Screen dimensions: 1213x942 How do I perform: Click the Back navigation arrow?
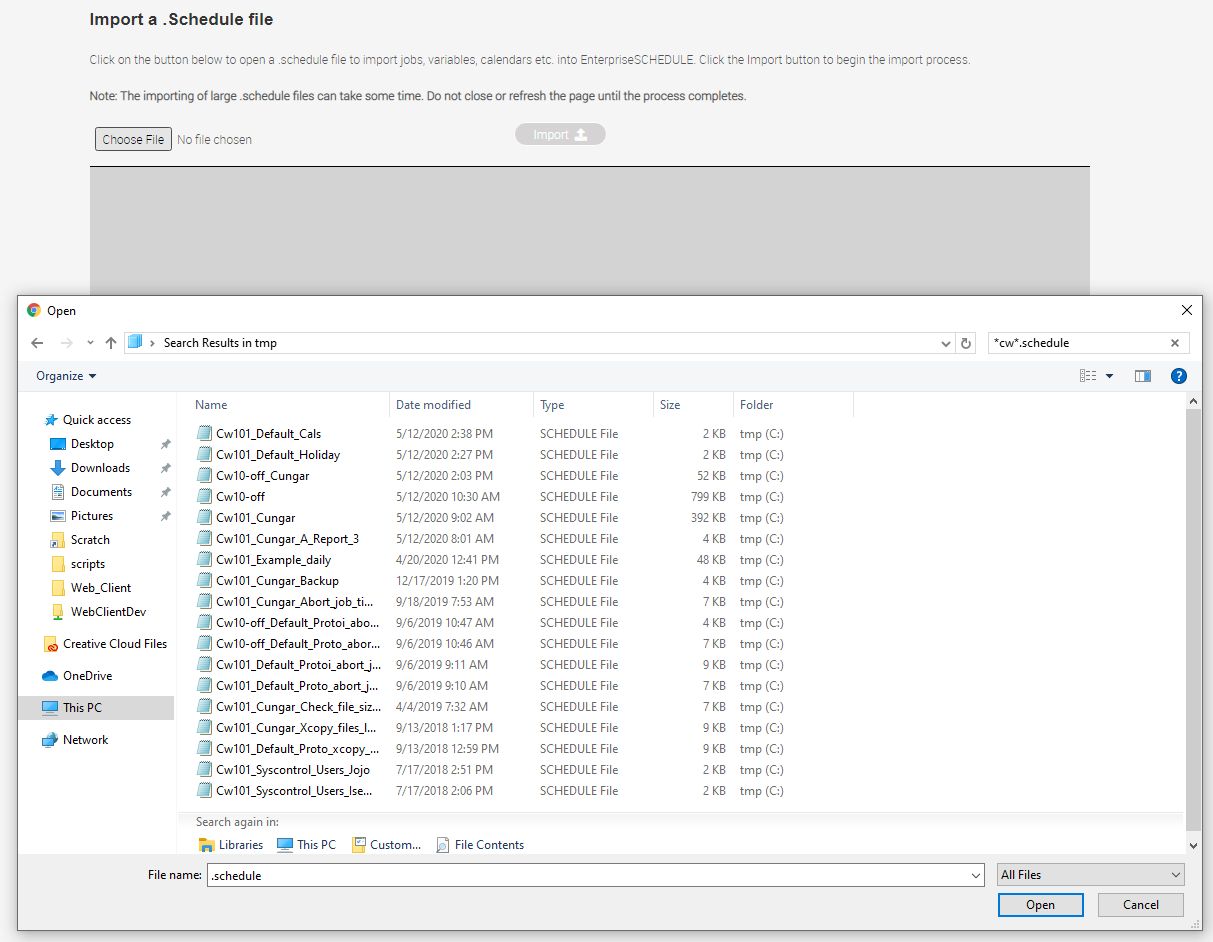(37, 343)
